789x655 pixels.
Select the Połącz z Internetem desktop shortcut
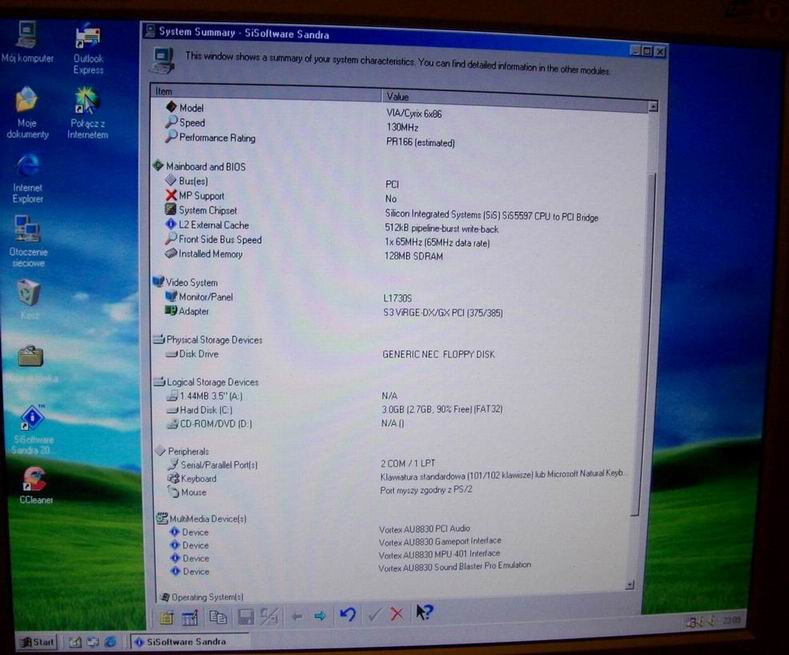click(88, 113)
